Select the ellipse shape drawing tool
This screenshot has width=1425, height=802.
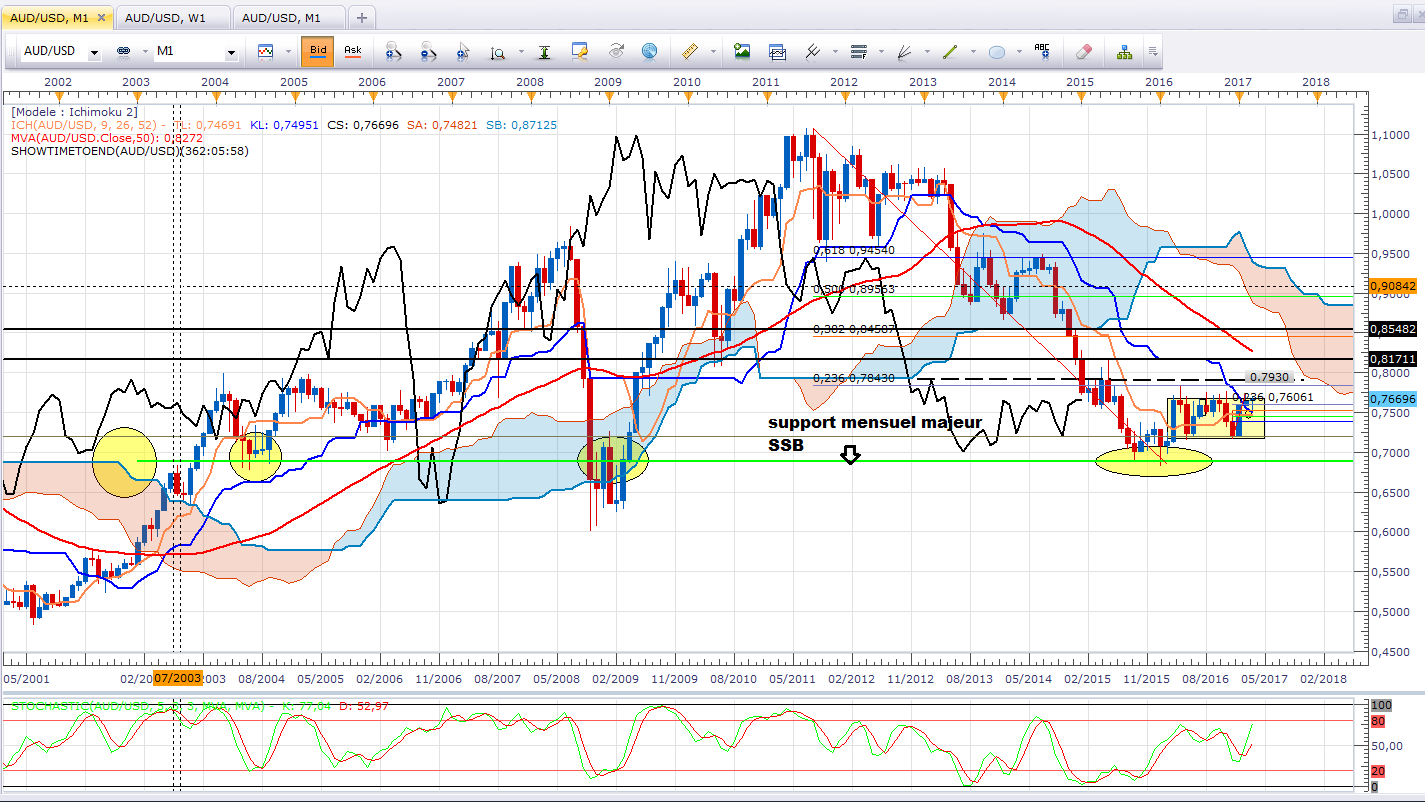(997, 51)
